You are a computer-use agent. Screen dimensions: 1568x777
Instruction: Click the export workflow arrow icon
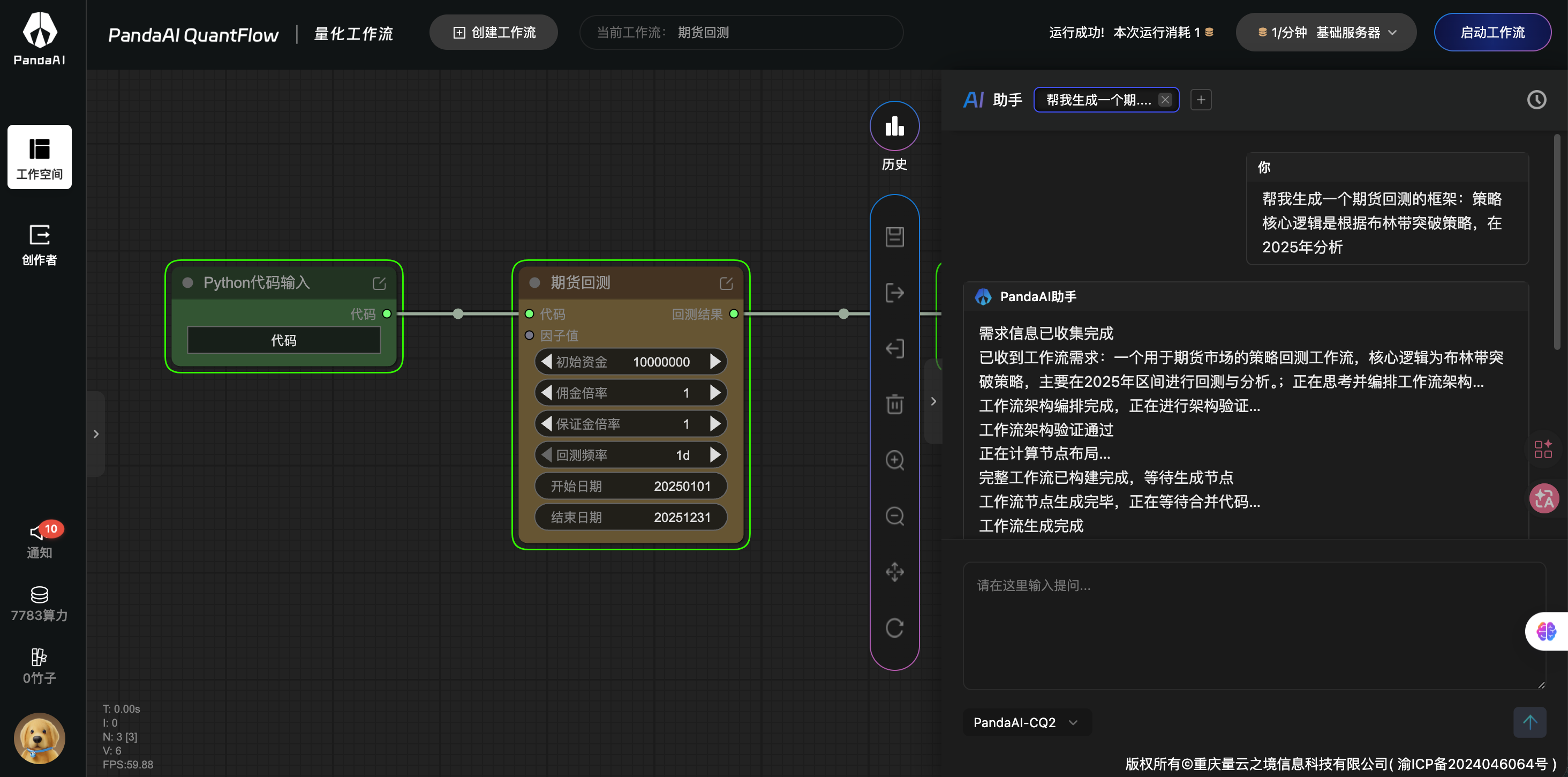(x=894, y=293)
